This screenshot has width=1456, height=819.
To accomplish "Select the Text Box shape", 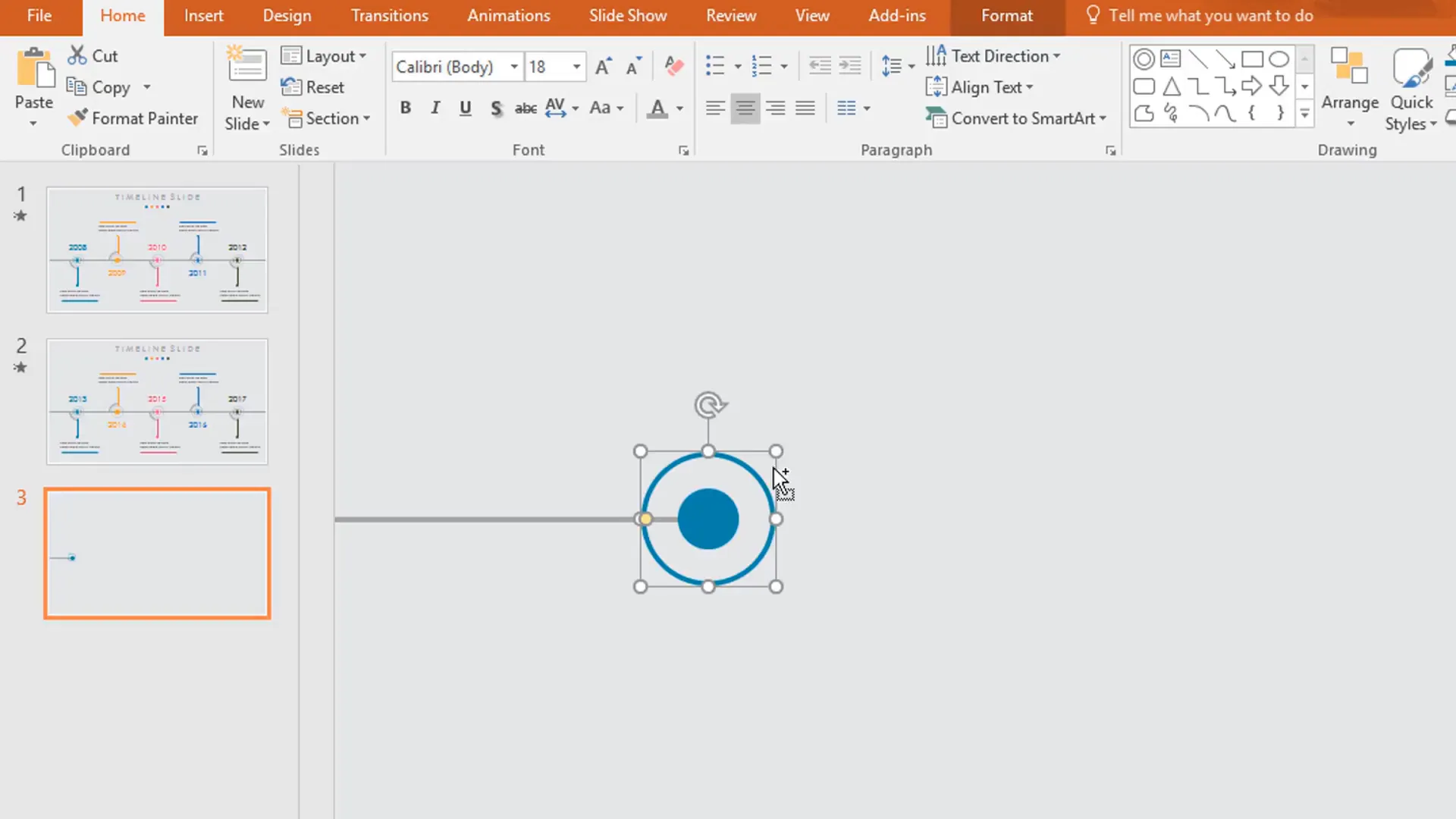I will point(1171,59).
